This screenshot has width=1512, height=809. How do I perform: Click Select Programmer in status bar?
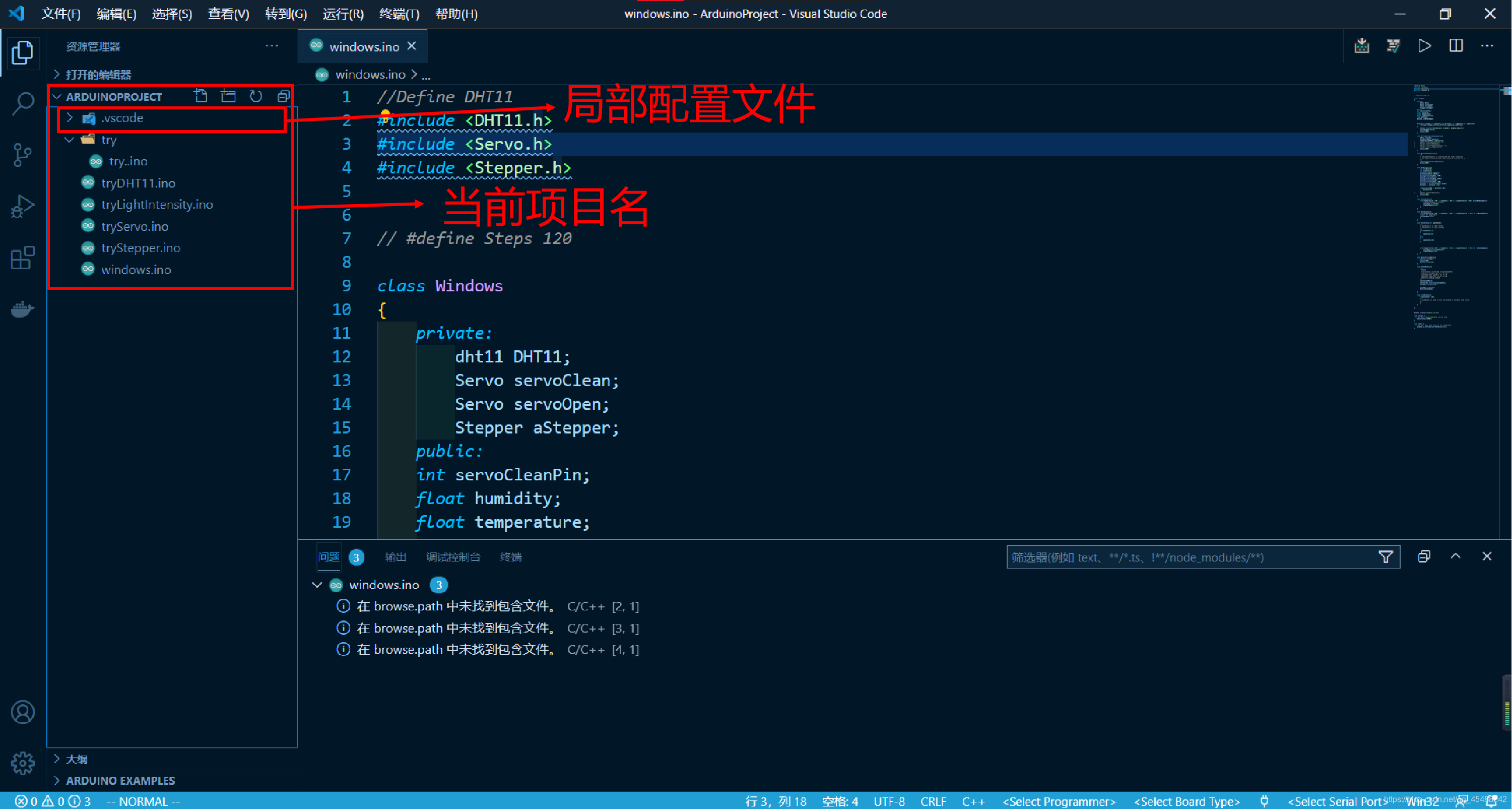1059,801
